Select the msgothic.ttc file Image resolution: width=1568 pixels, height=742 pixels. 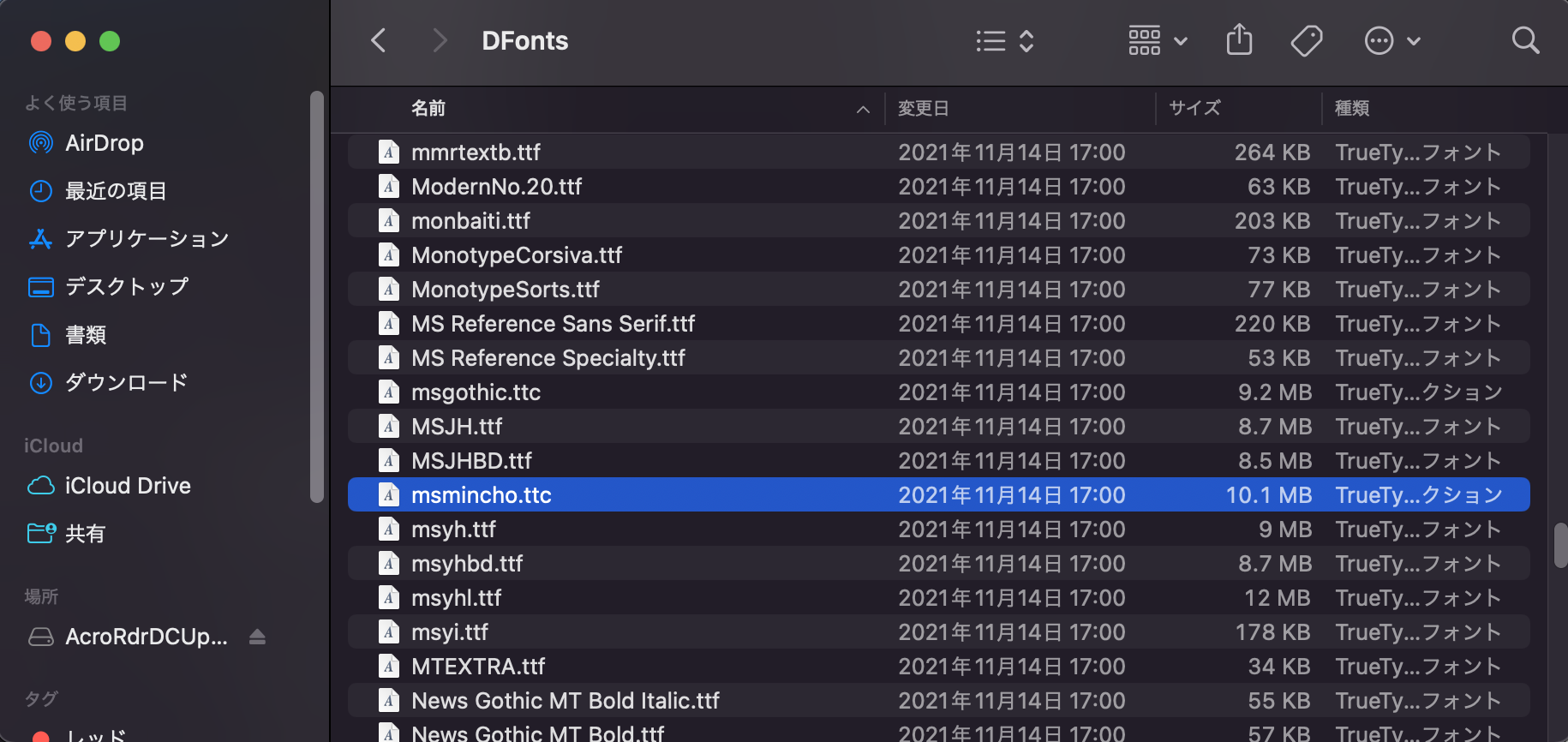(x=476, y=392)
